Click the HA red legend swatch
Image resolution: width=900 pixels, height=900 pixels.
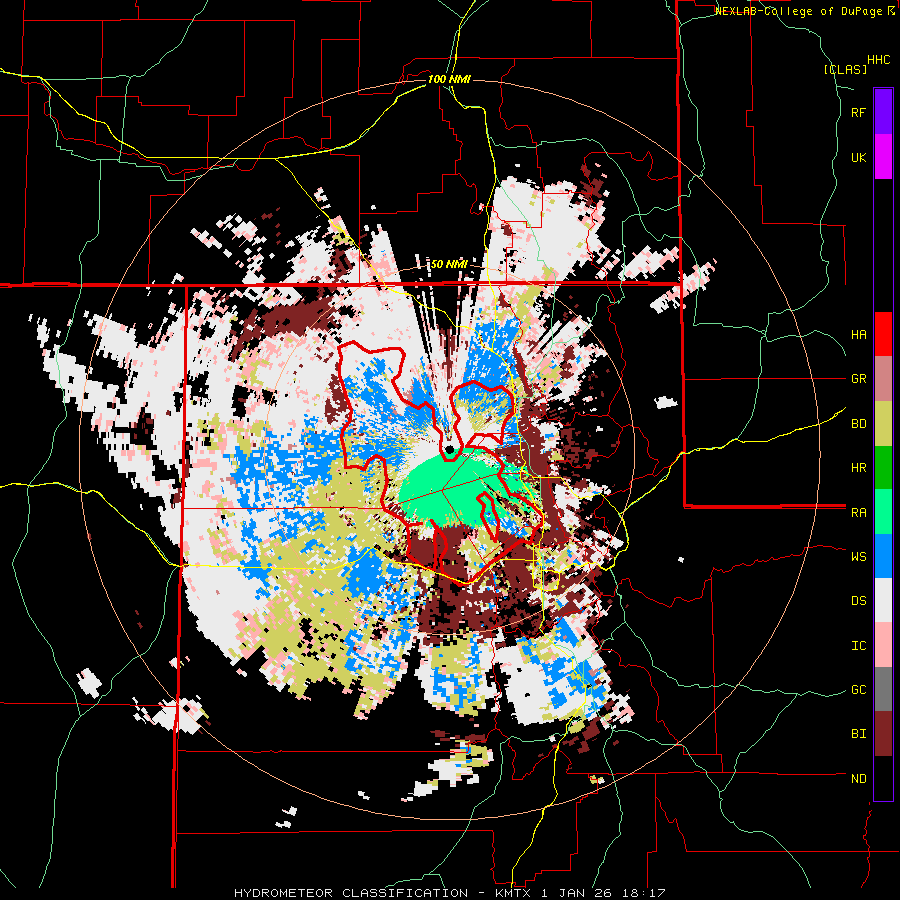(883, 334)
